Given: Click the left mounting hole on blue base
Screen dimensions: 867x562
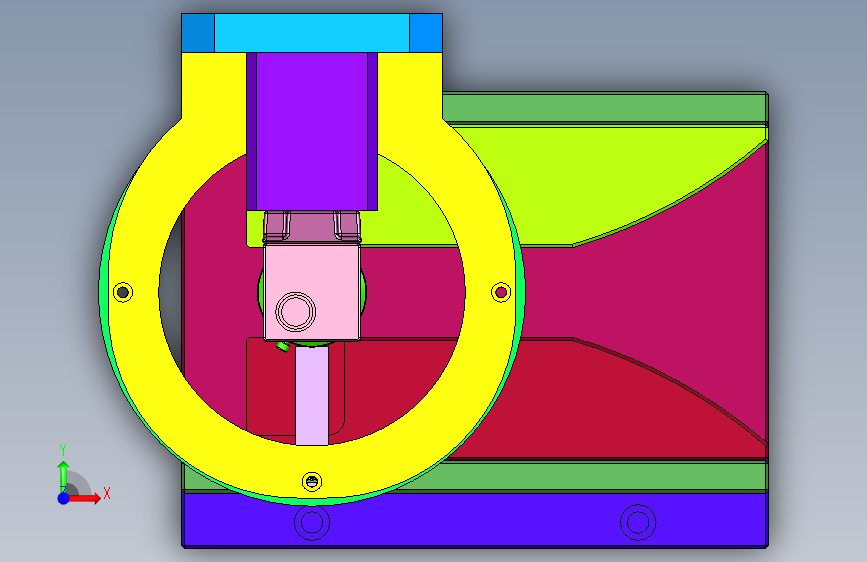Looking at the screenshot, I should [x=312, y=522].
